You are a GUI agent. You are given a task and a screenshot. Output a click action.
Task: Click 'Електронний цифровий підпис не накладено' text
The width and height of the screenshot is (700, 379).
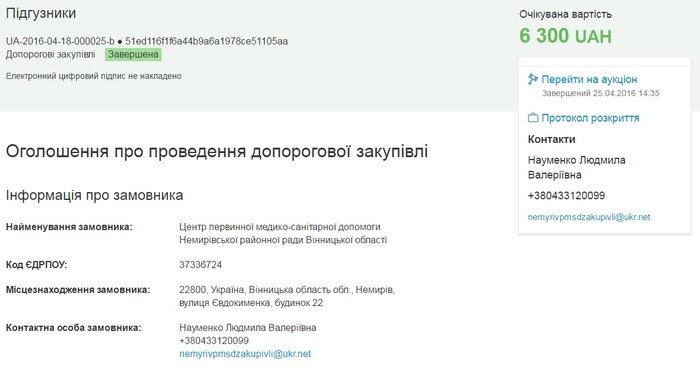[94, 76]
